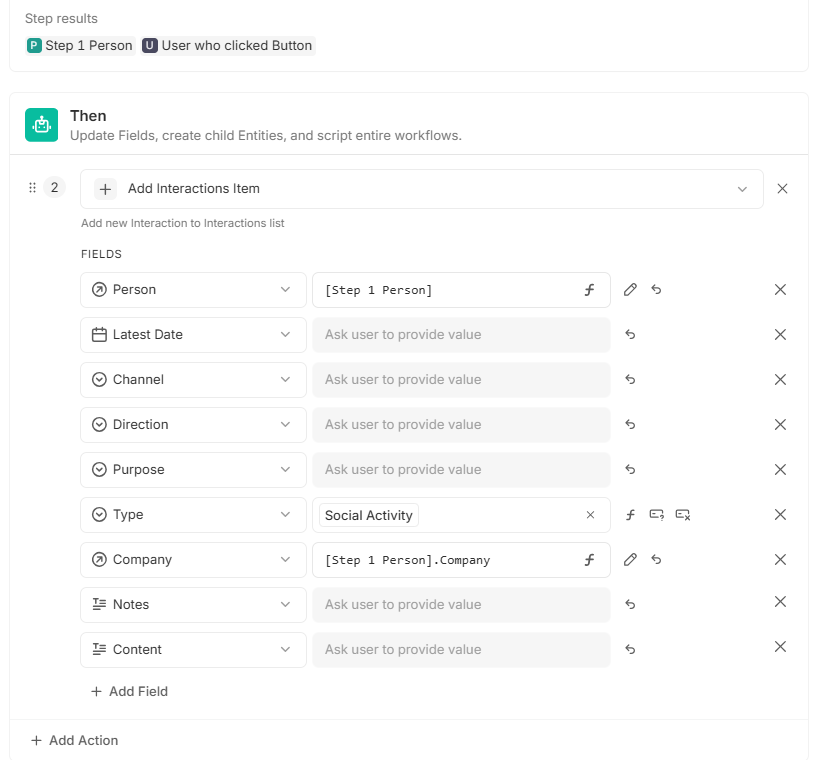Click the ask-user icon in Type row
This screenshot has width=814, height=760.
point(656,515)
